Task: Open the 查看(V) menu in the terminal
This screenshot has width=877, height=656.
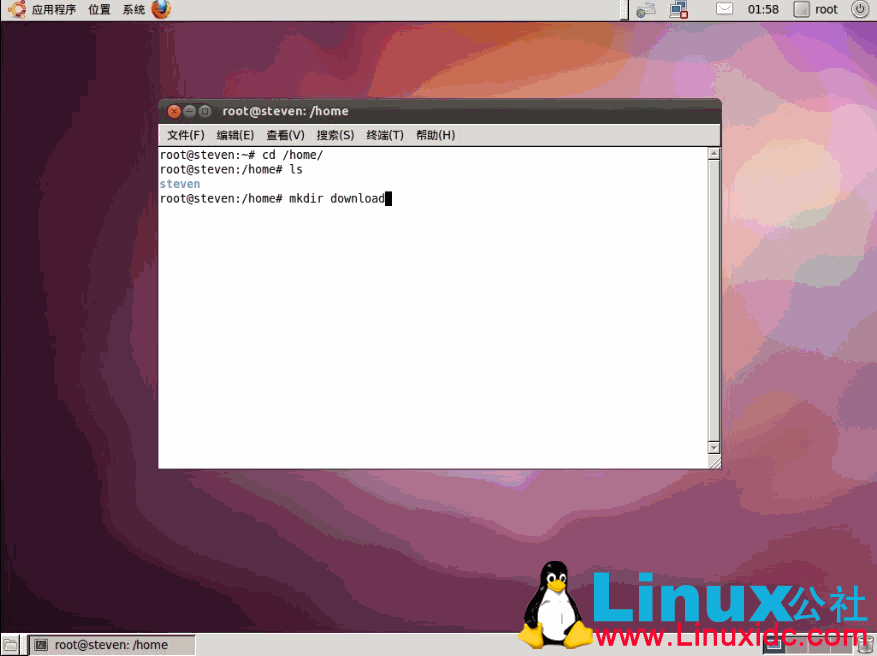Action: [x=285, y=134]
